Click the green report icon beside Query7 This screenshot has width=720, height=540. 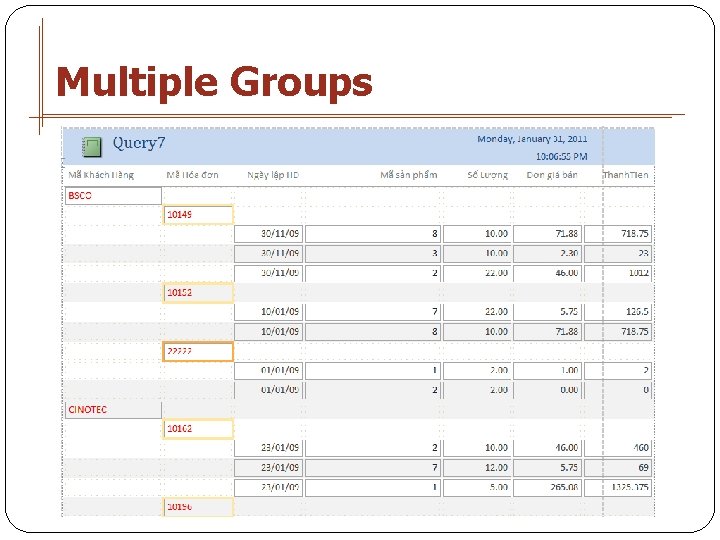[x=92, y=147]
